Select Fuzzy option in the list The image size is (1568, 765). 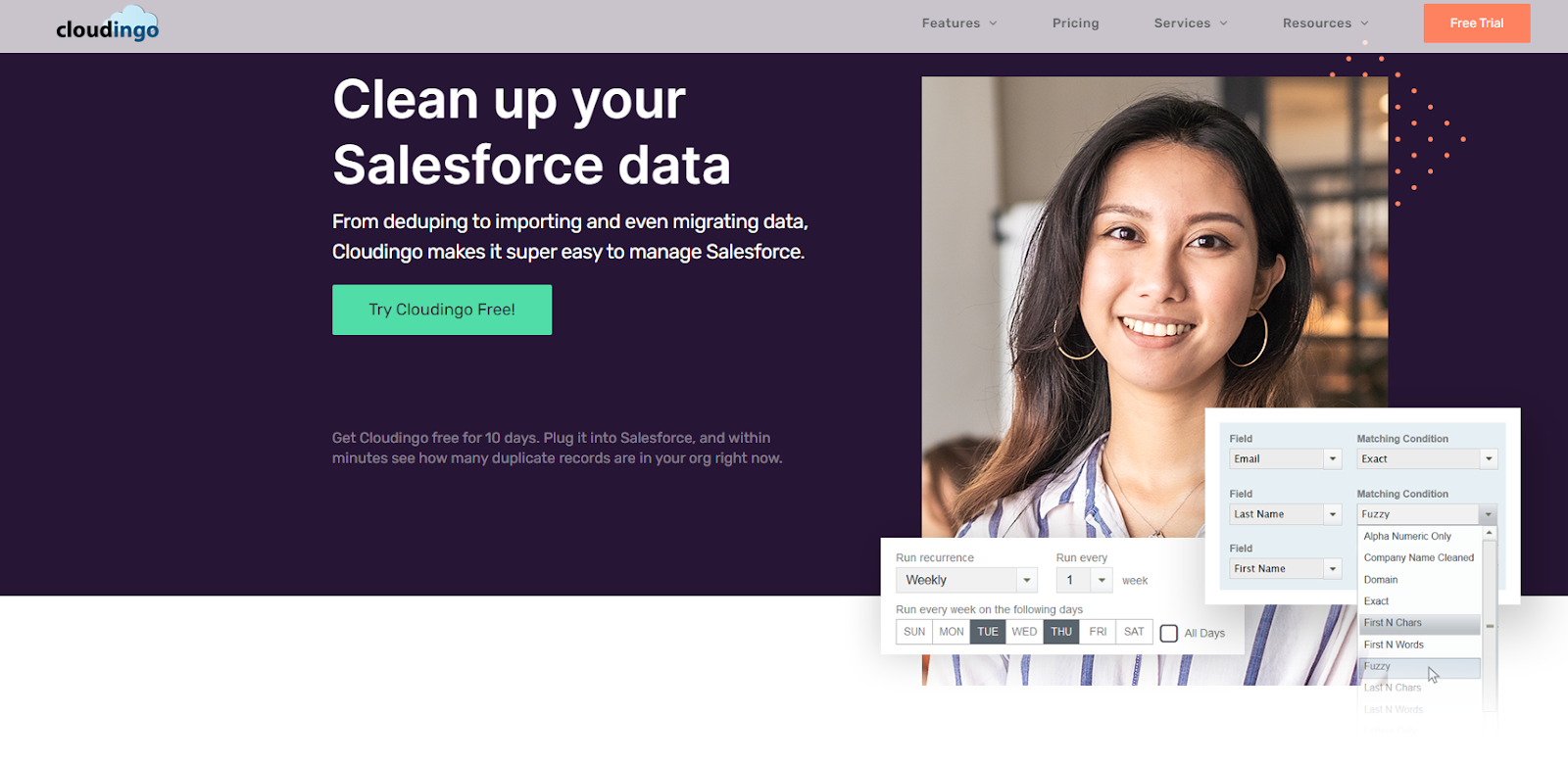pyautogui.click(x=1419, y=666)
